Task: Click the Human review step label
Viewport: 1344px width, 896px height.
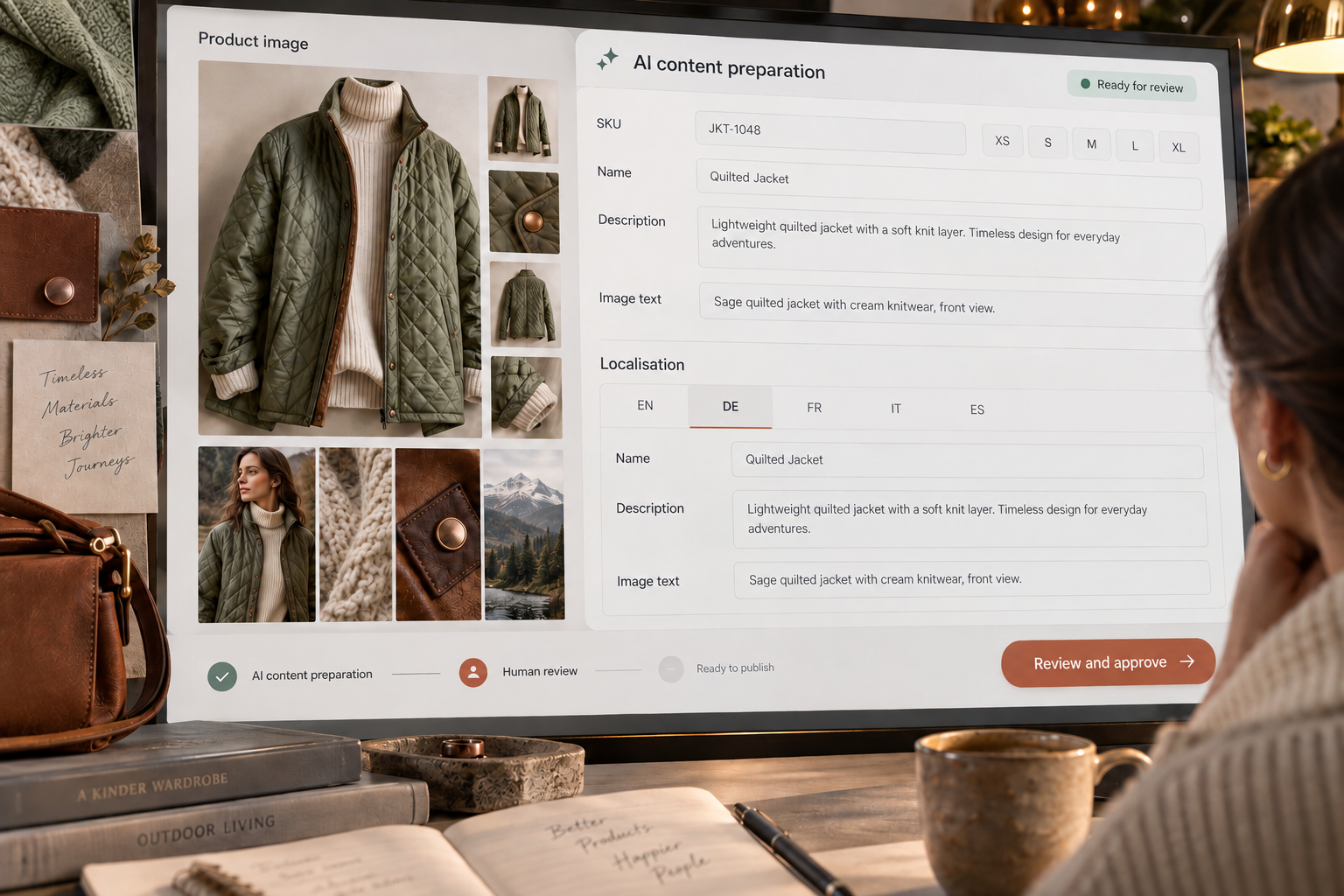Action: click(540, 671)
